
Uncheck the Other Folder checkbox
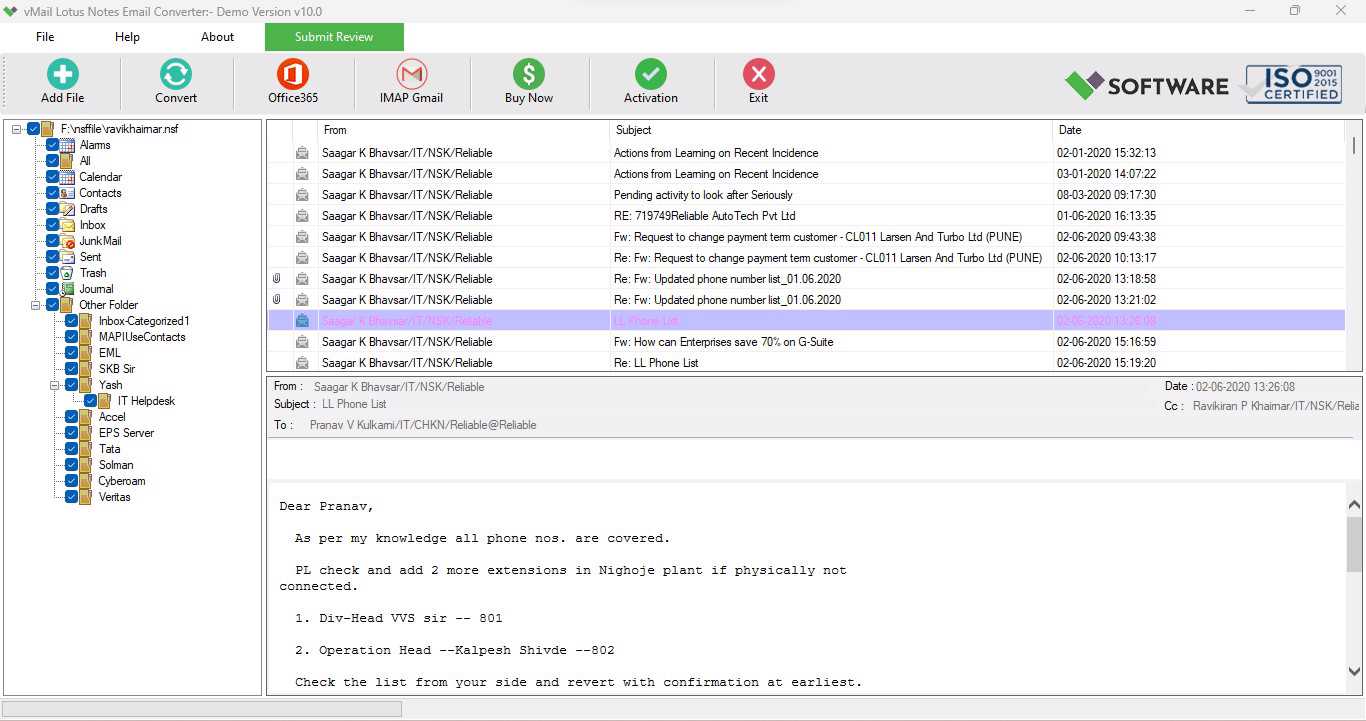[x=53, y=305]
